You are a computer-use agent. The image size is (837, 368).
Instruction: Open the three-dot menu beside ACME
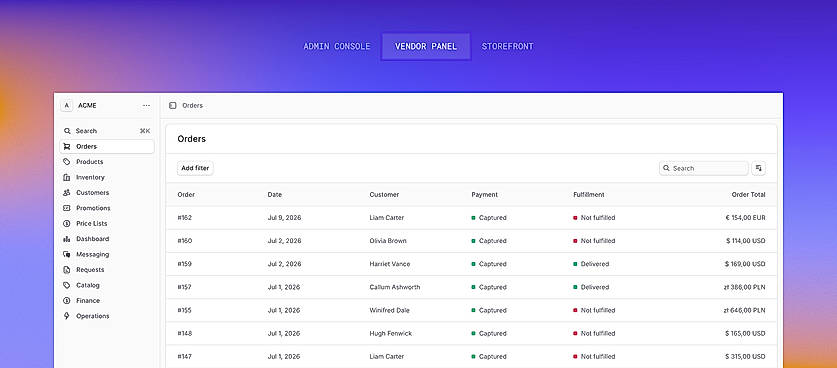point(146,106)
